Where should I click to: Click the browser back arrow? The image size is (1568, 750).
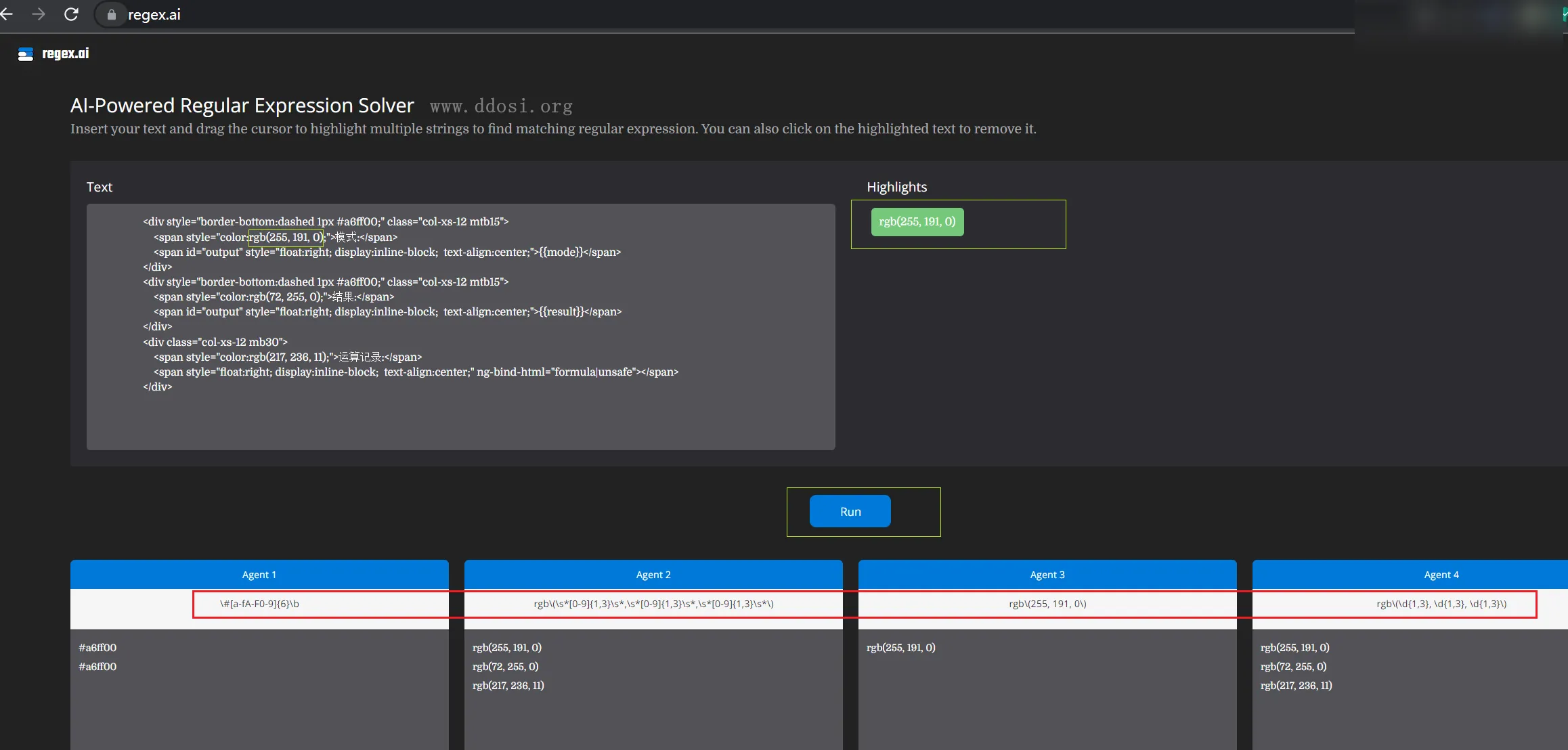(x=7, y=14)
